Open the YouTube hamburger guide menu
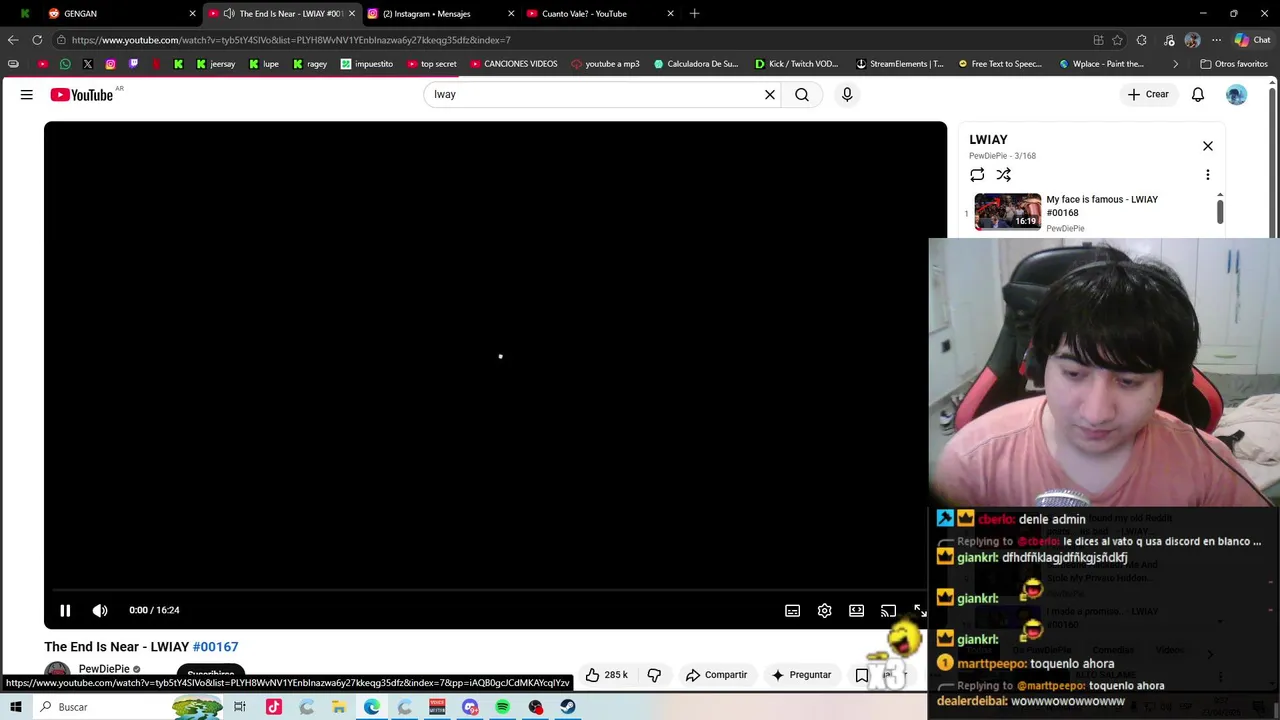The image size is (1280, 720). 27,94
